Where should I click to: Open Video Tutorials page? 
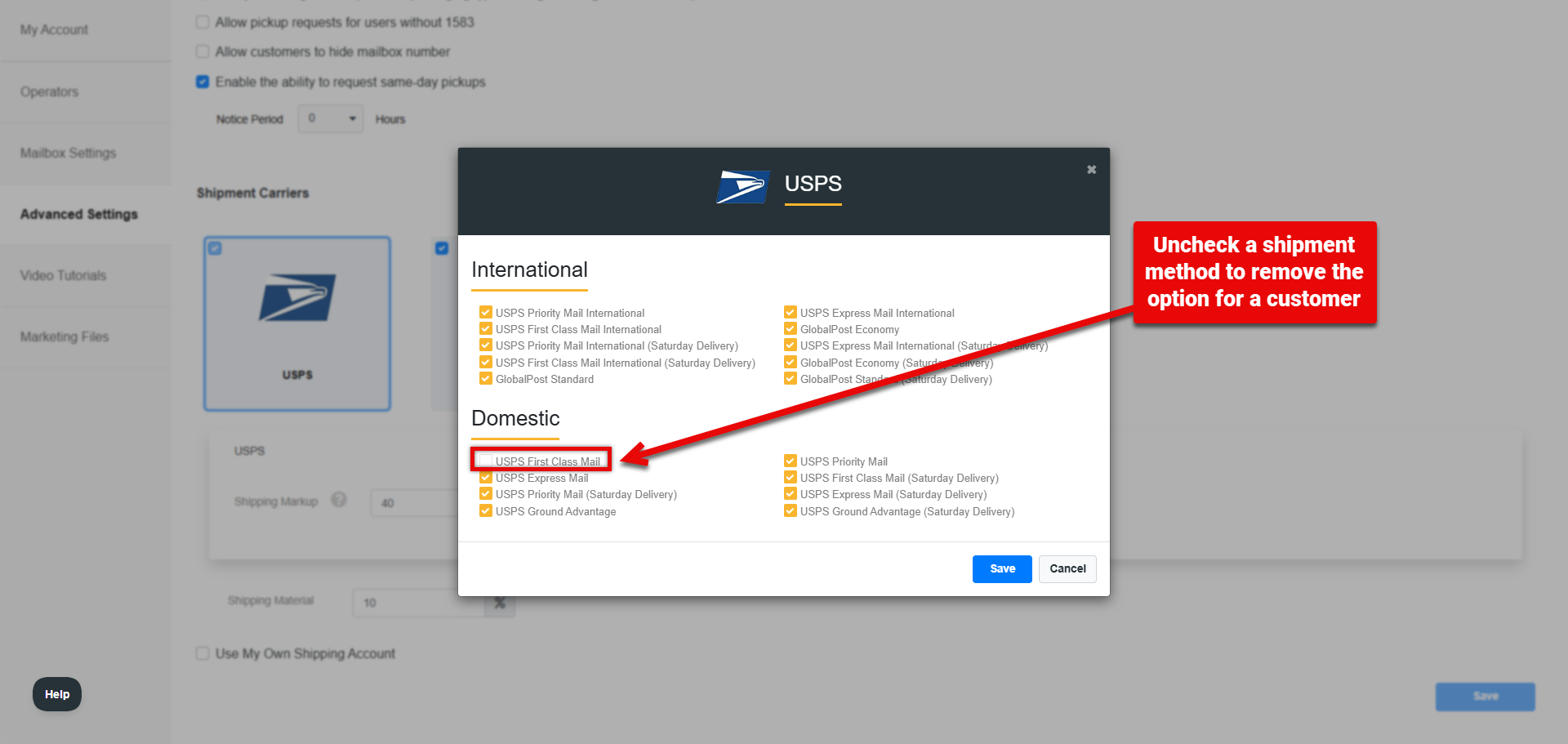coord(63,275)
